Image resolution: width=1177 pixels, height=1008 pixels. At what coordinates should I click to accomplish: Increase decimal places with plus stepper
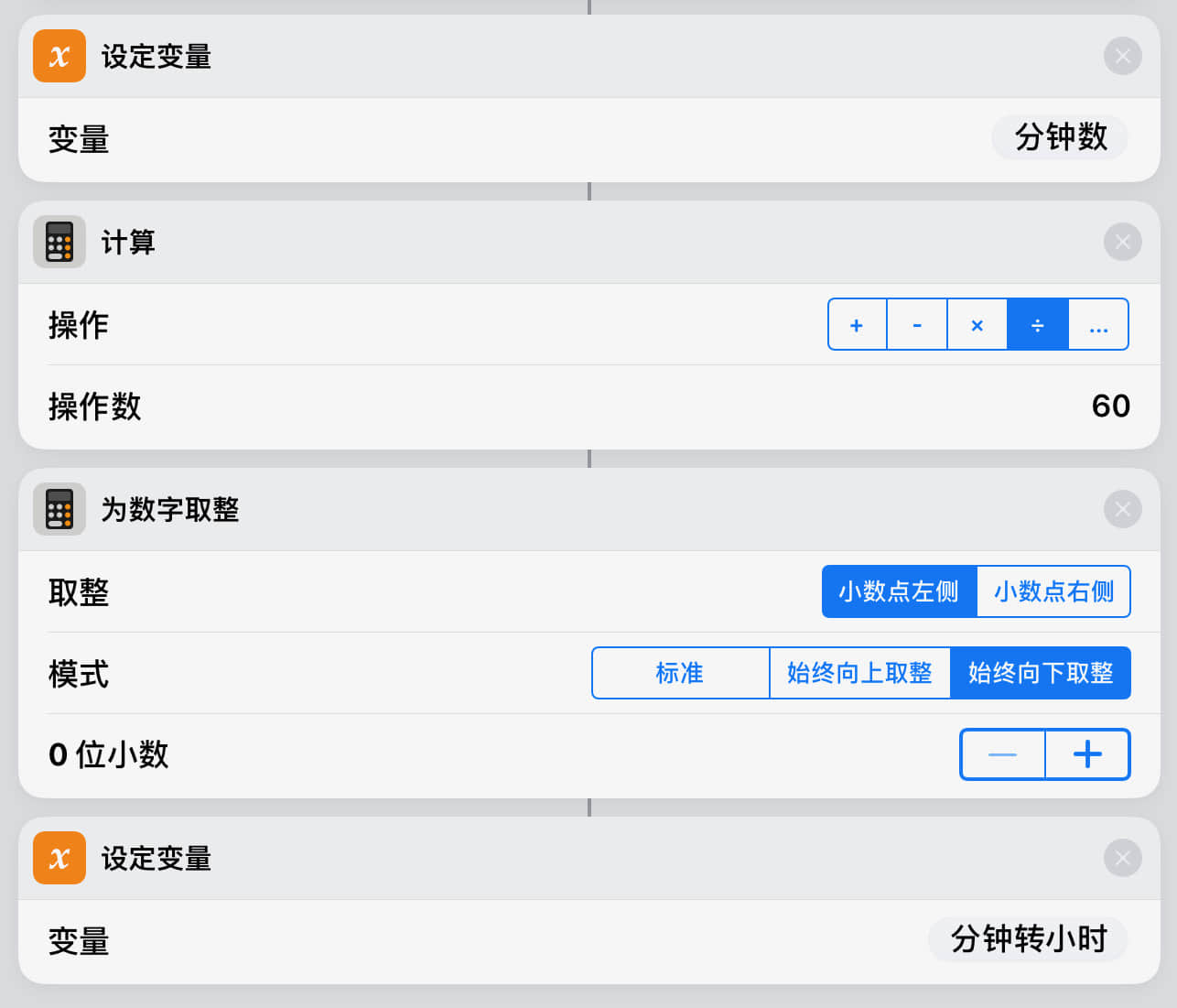click(x=1087, y=754)
